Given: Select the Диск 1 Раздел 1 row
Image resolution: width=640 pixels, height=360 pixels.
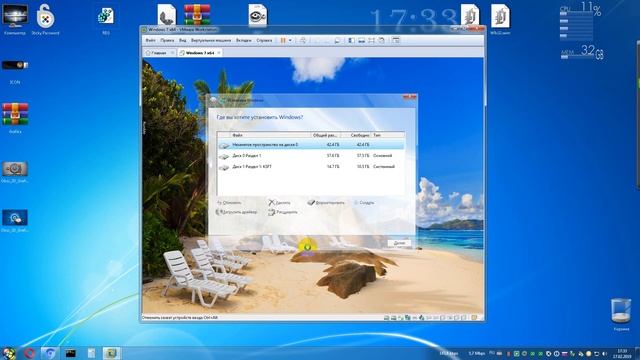Looking at the screenshot, I should pos(311,167).
